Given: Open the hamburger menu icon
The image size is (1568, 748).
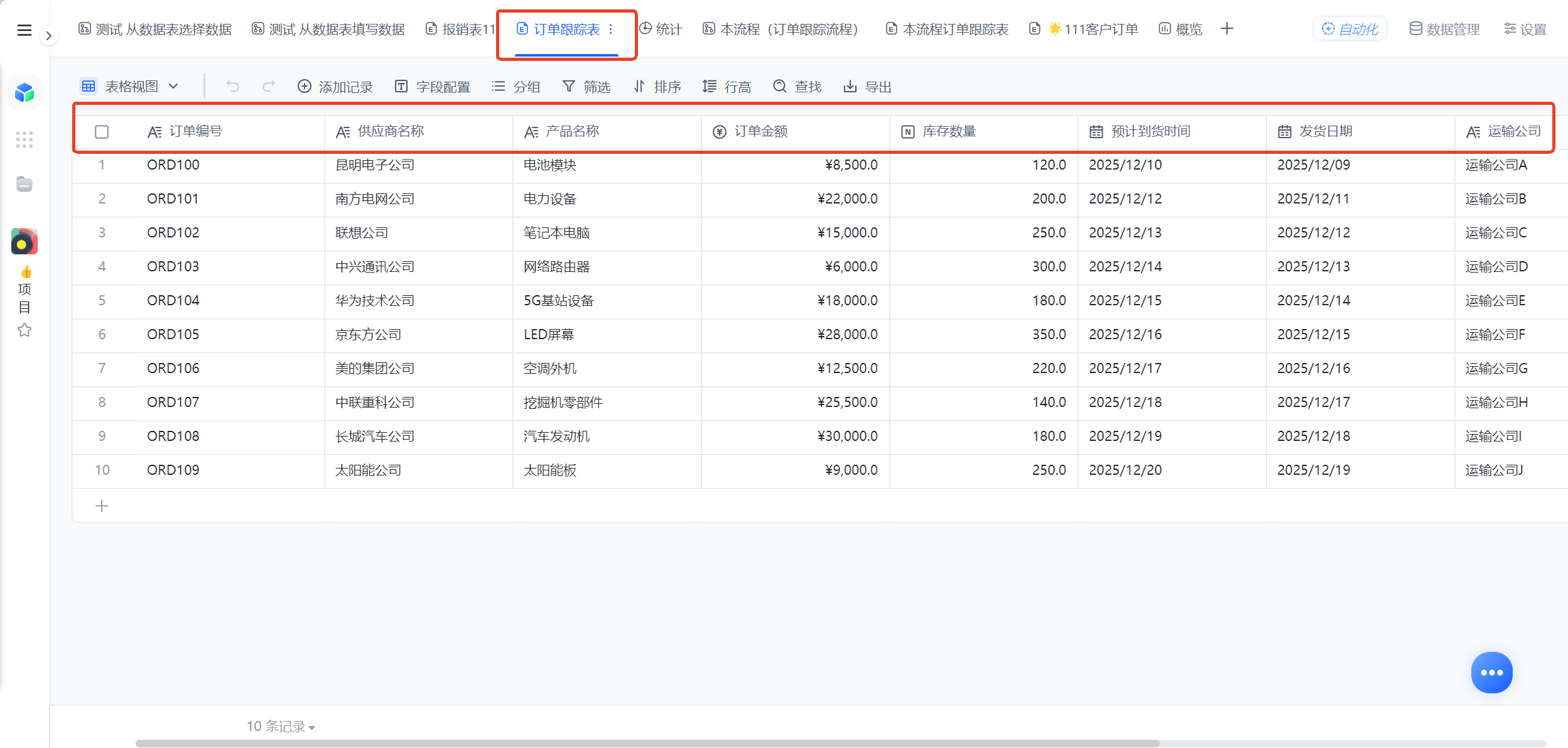Looking at the screenshot, I should coord(24,30).
